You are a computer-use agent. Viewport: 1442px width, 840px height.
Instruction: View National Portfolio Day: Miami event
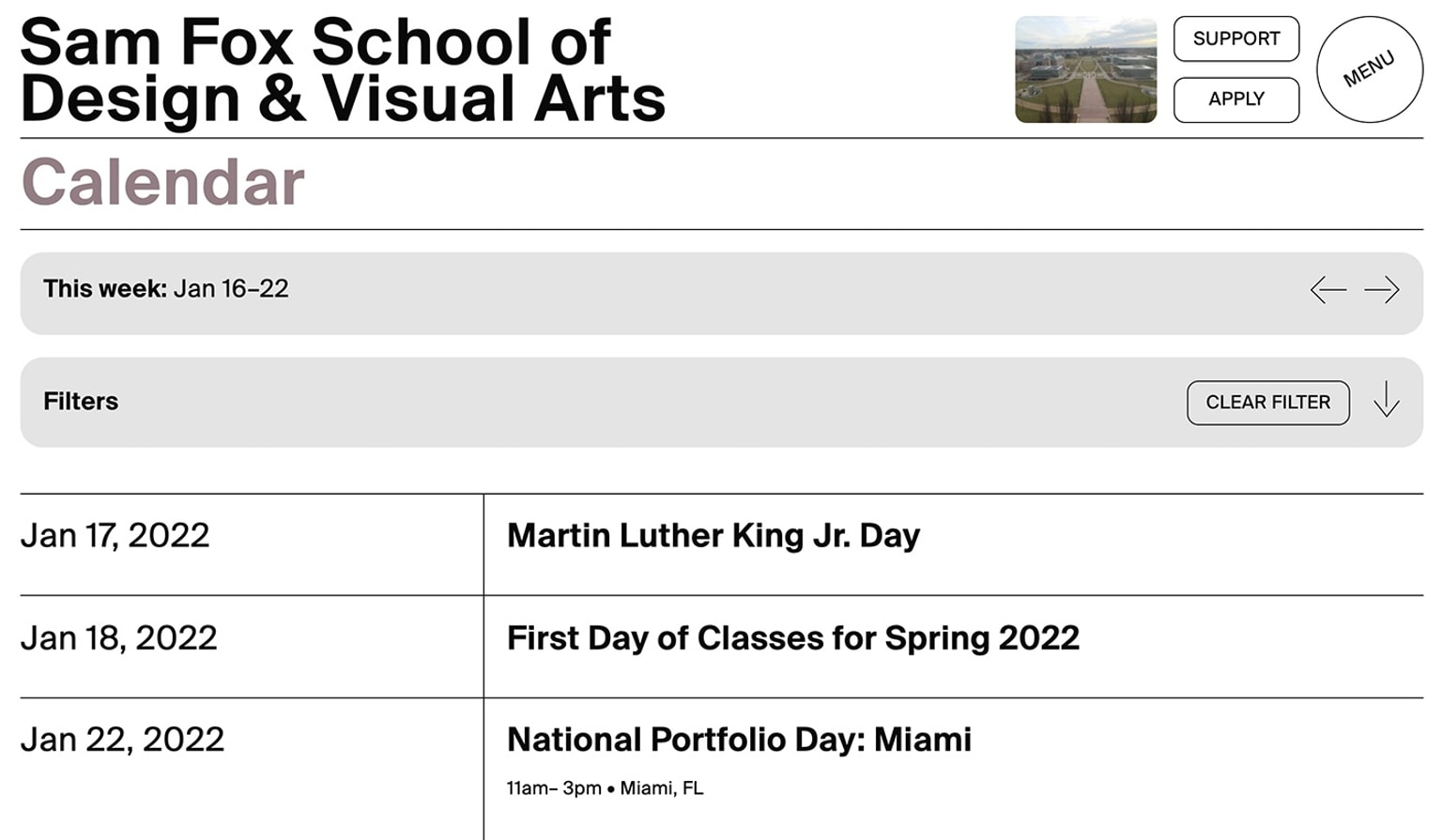(739, 740)
